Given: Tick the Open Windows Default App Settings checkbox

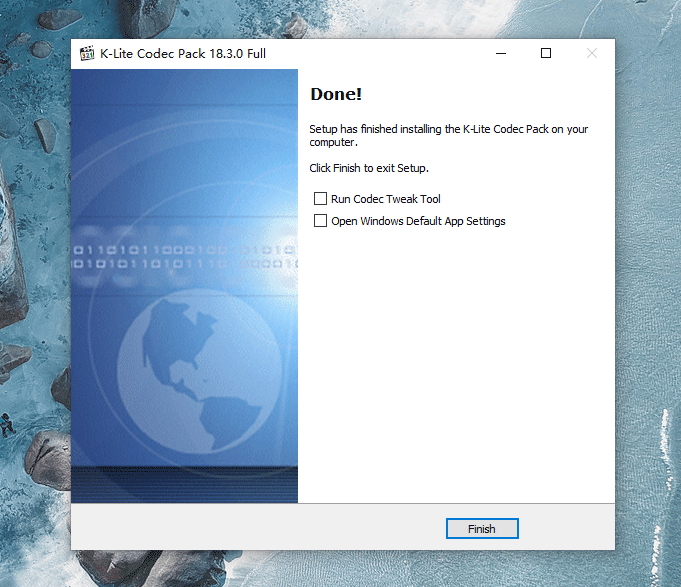Looking at the screenshot, I should click(321, 221).
